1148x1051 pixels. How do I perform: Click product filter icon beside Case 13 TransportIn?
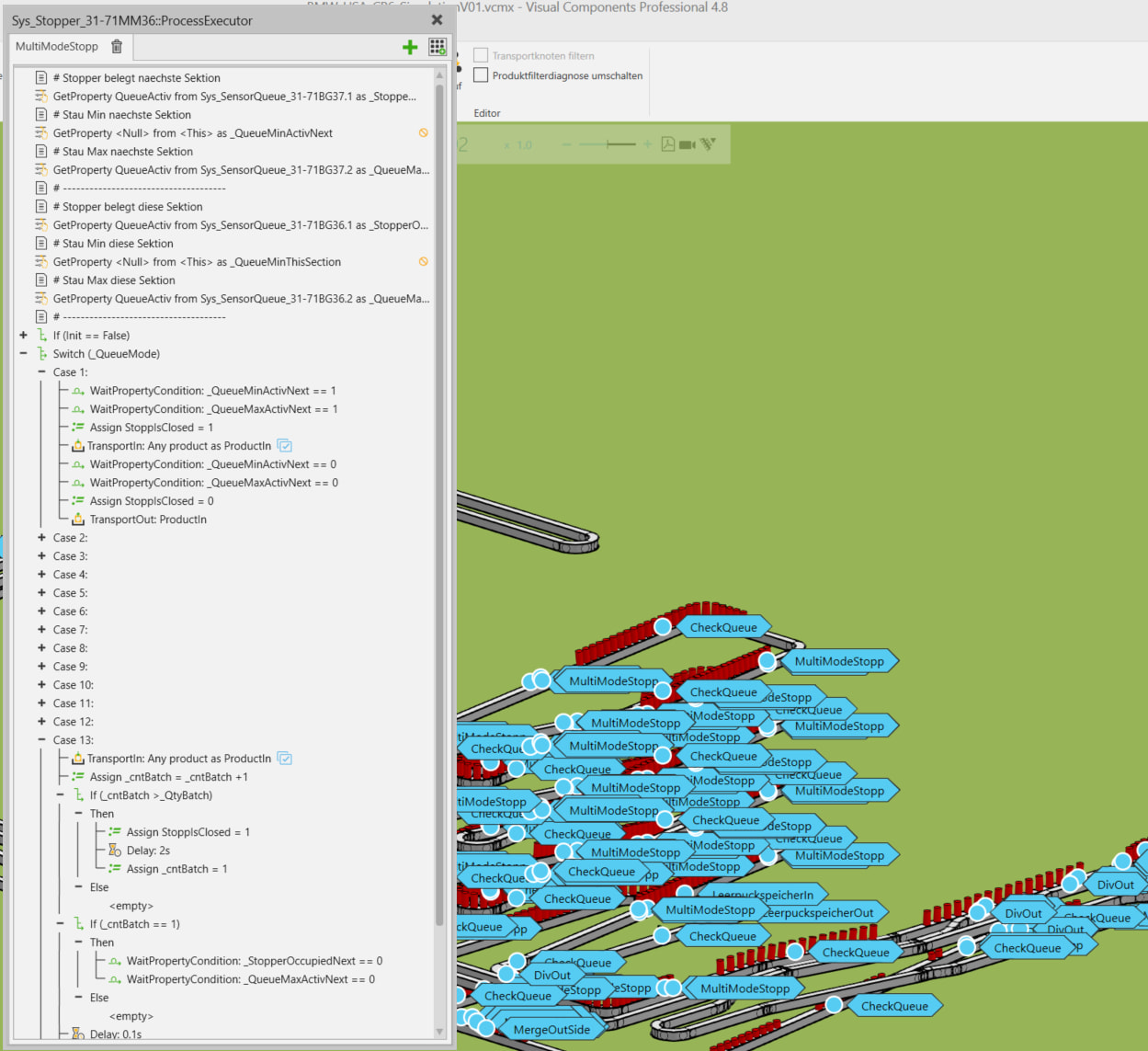[x=285, y=759]
